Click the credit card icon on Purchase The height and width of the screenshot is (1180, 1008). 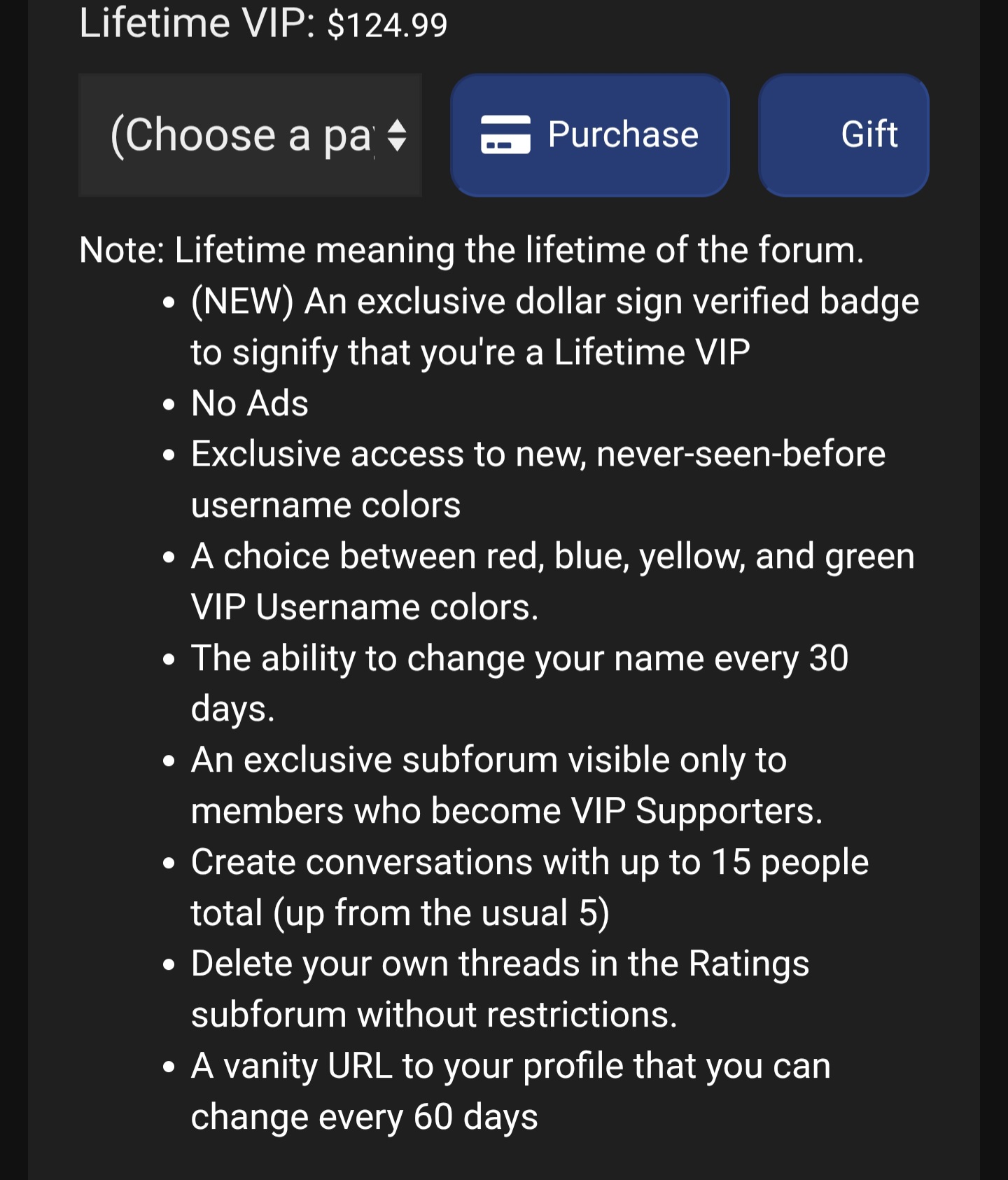(505, 134)
